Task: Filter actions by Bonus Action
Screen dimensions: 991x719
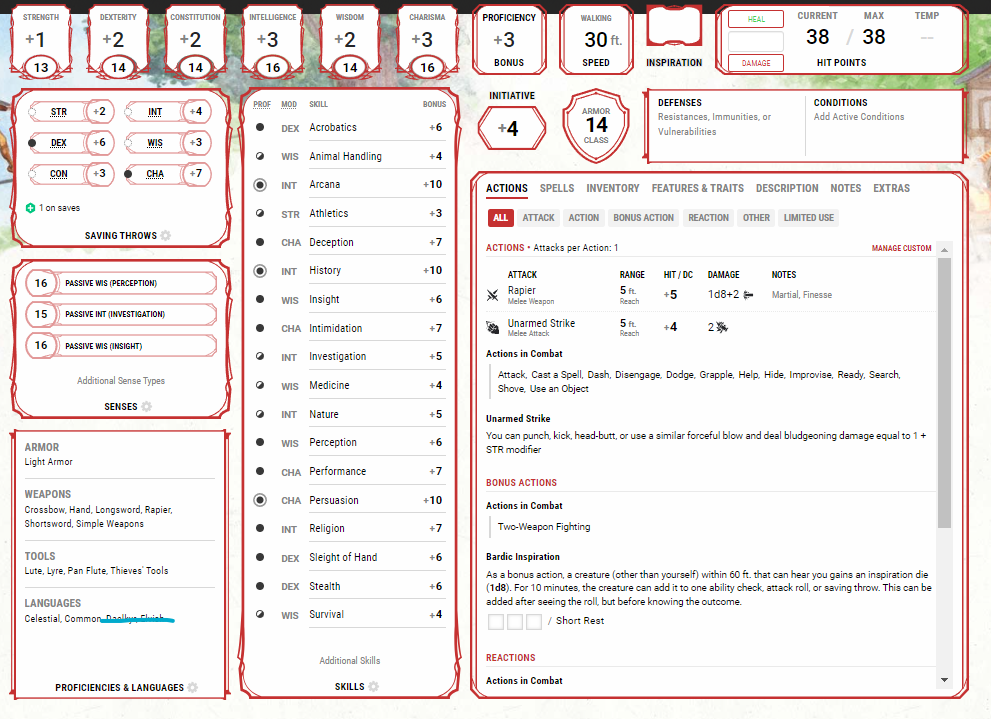Action: point(643,218)
